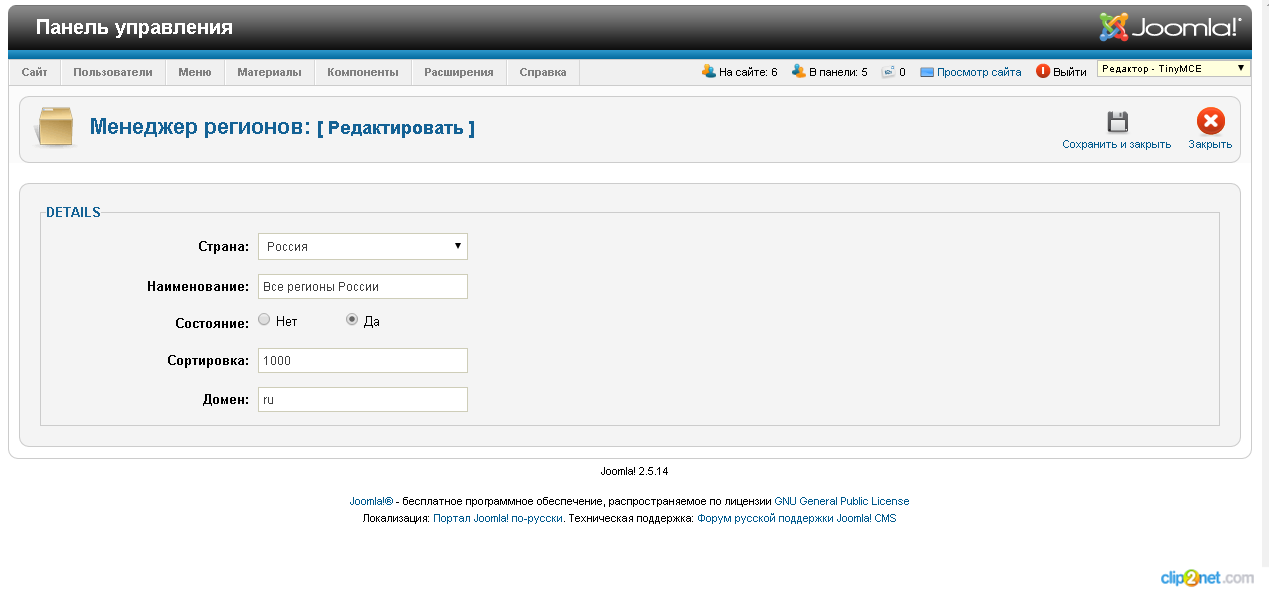Click the users in panel icon
This screenshot has height=589, width=1269.
click(799, 71)
